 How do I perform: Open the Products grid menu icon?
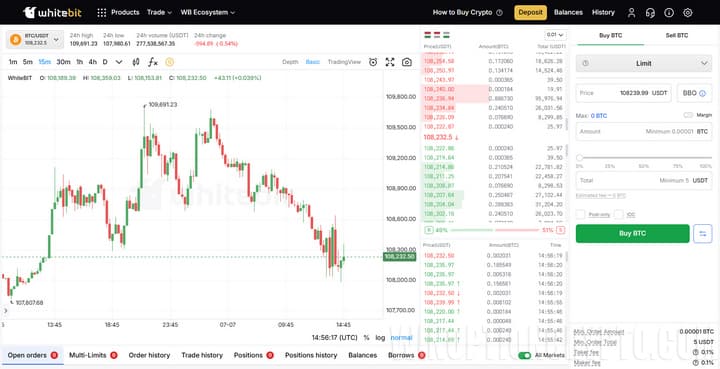[x=102, y=13]
